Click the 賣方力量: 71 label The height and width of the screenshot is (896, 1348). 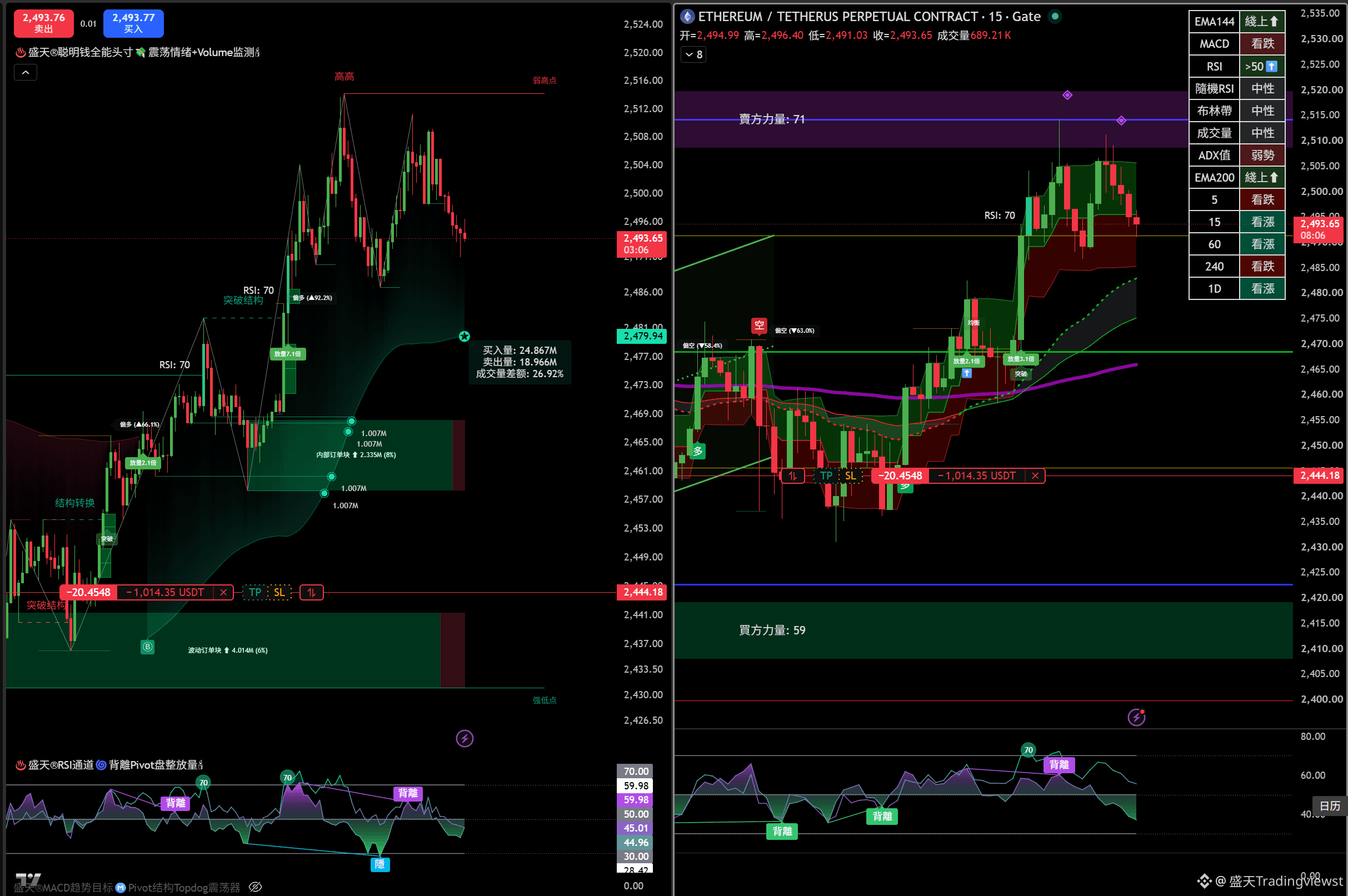(772, 119)
